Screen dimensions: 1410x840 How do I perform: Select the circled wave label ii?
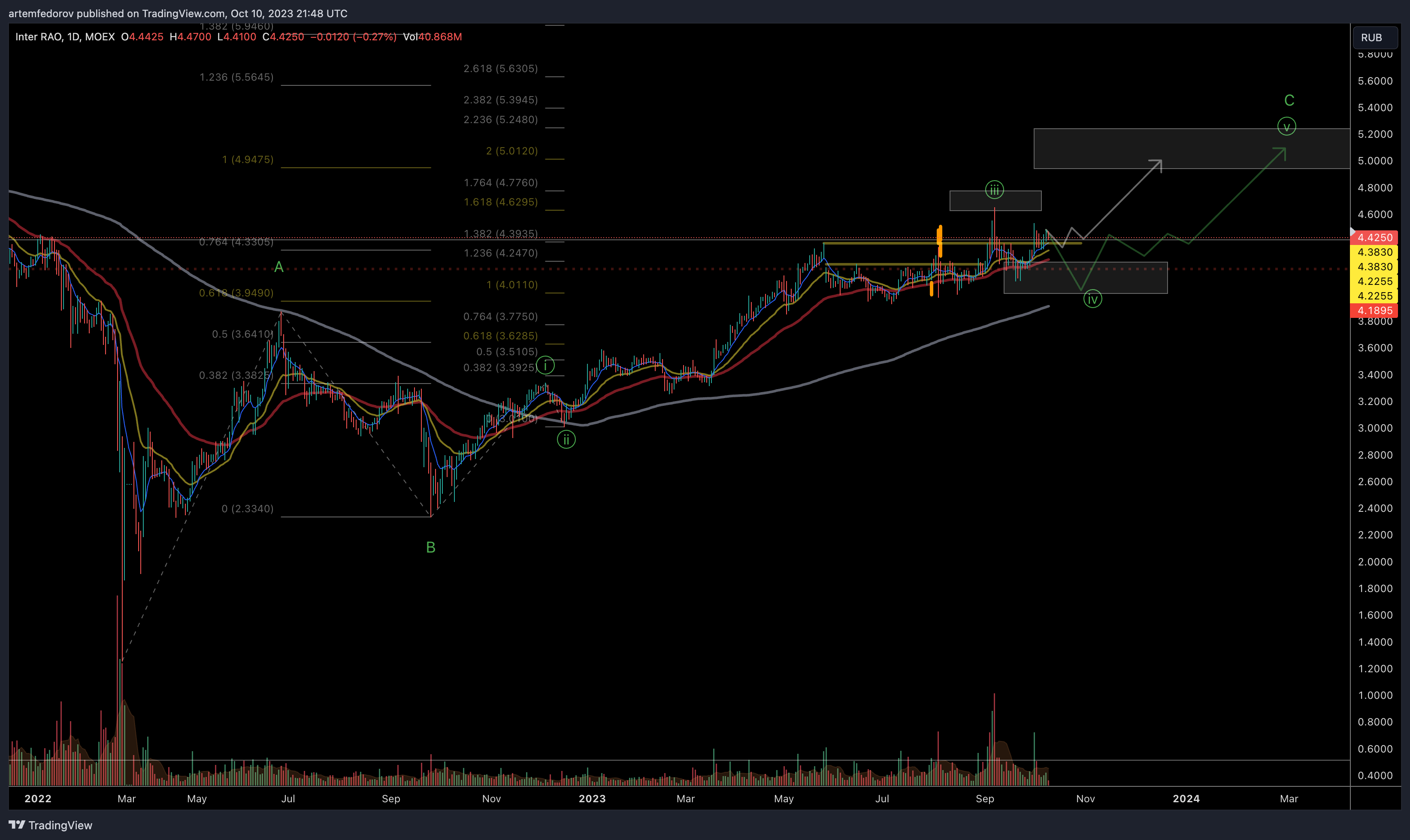[566, 439]
